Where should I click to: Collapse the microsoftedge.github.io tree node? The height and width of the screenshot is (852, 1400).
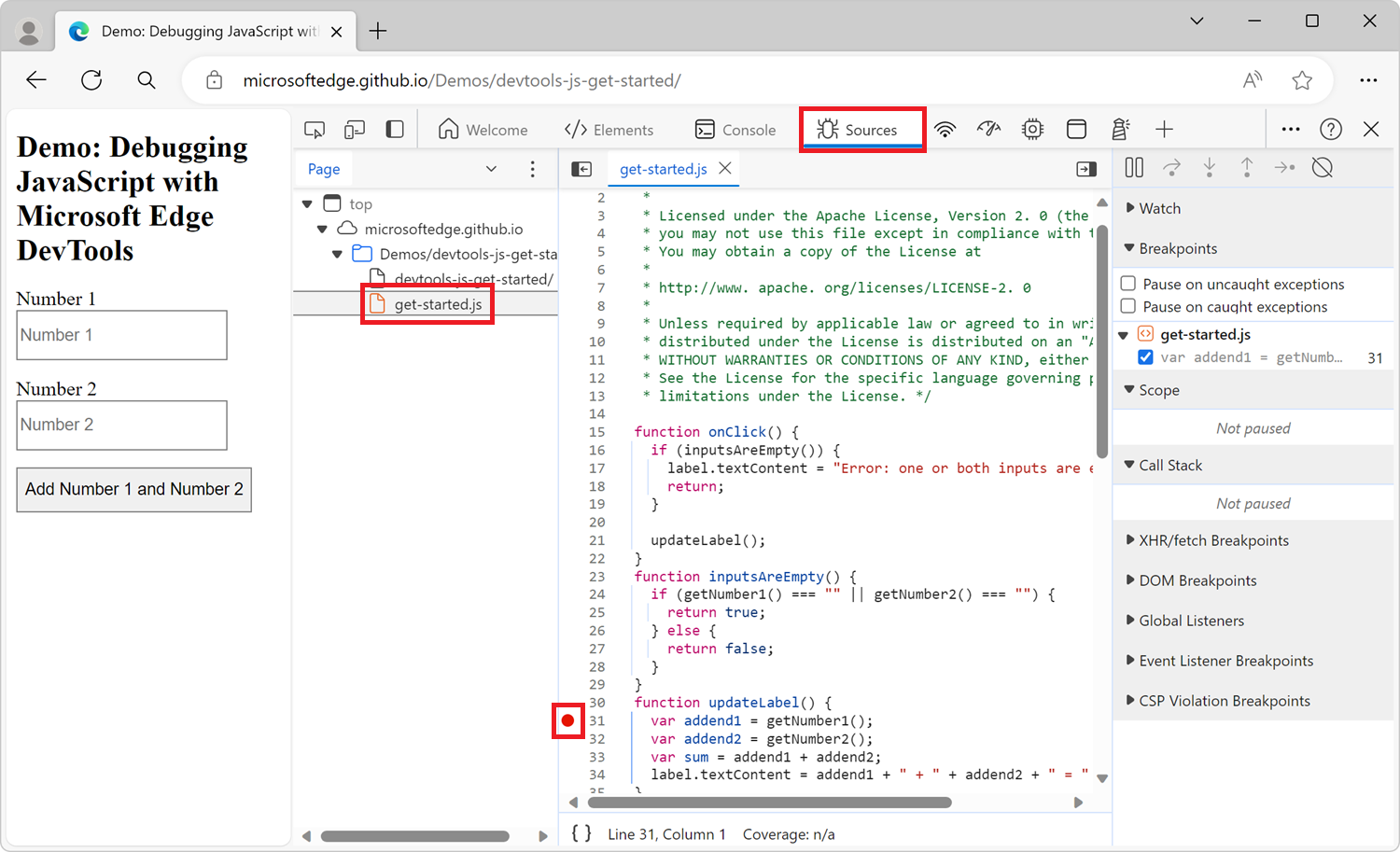[322, 228]
